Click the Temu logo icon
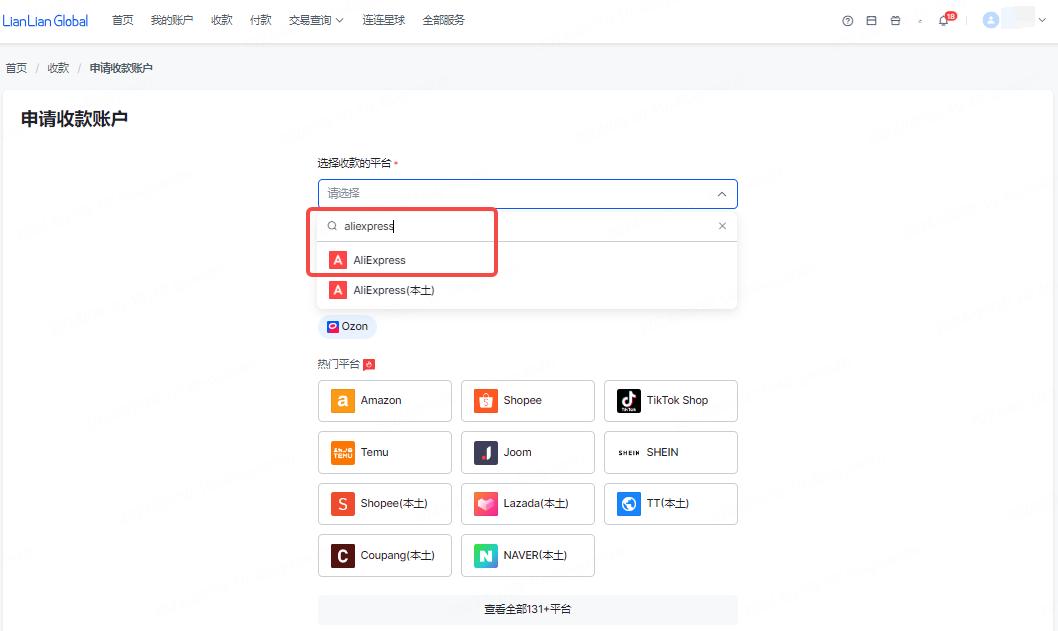 [343, 453]
